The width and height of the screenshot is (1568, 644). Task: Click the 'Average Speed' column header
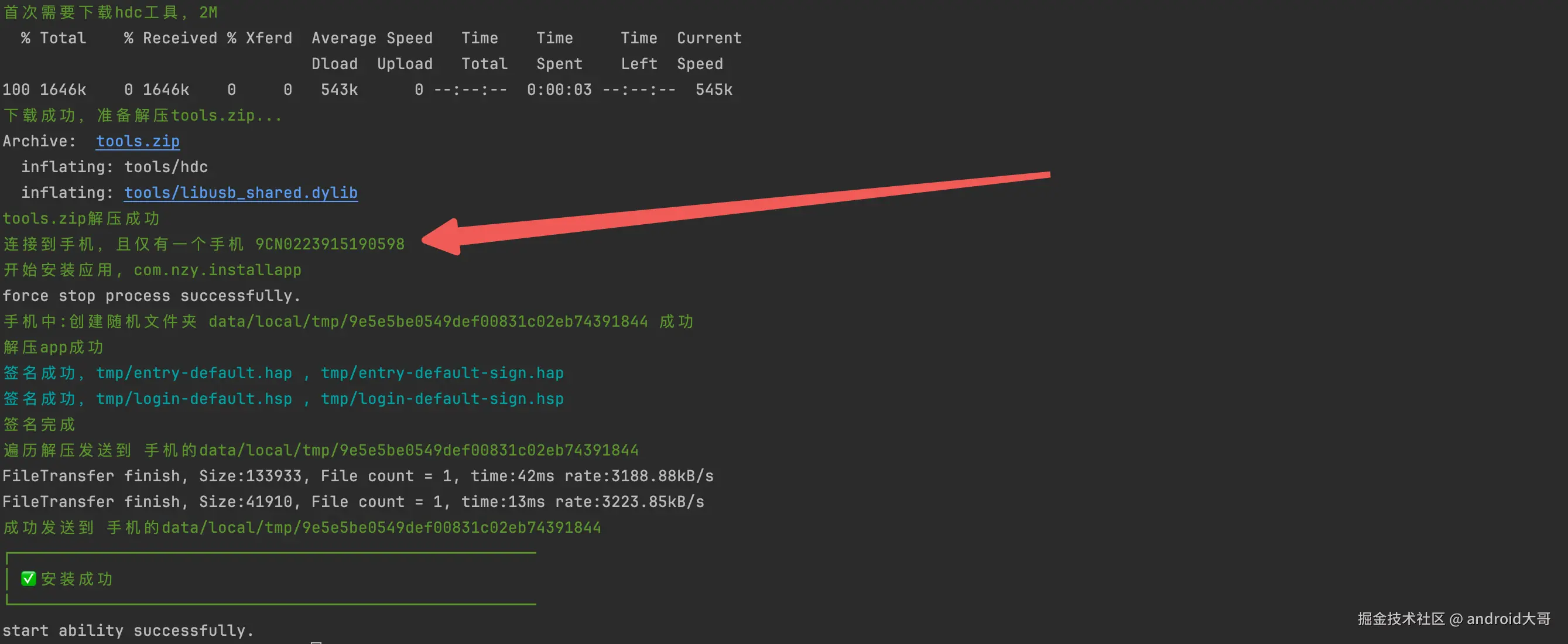(x=372, y=39)
